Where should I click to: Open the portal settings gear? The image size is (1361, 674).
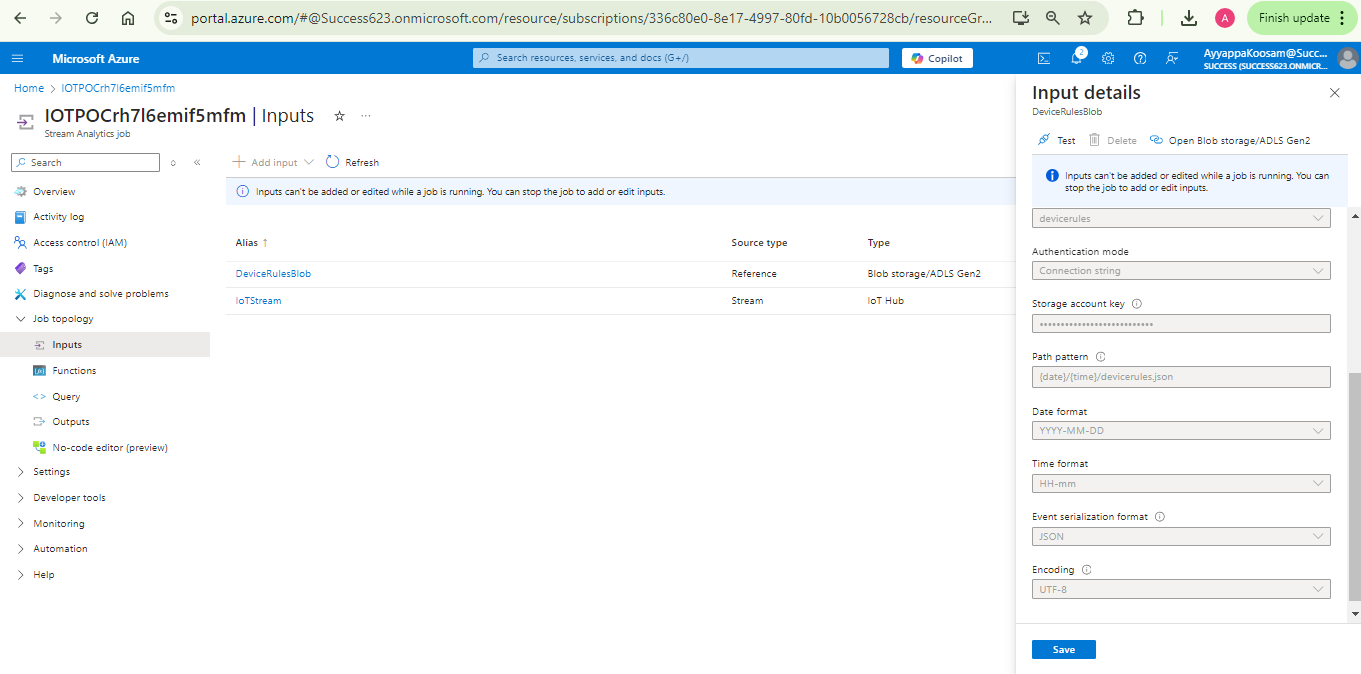1107,58
